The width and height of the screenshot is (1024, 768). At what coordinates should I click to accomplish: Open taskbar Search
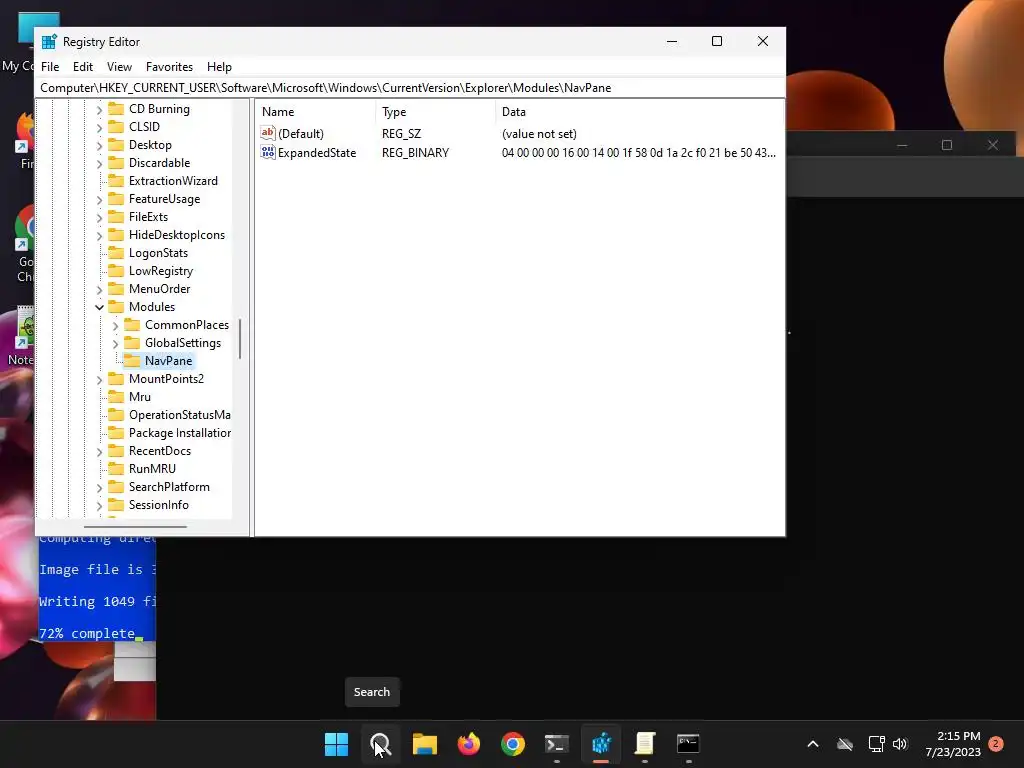point(380,744)
